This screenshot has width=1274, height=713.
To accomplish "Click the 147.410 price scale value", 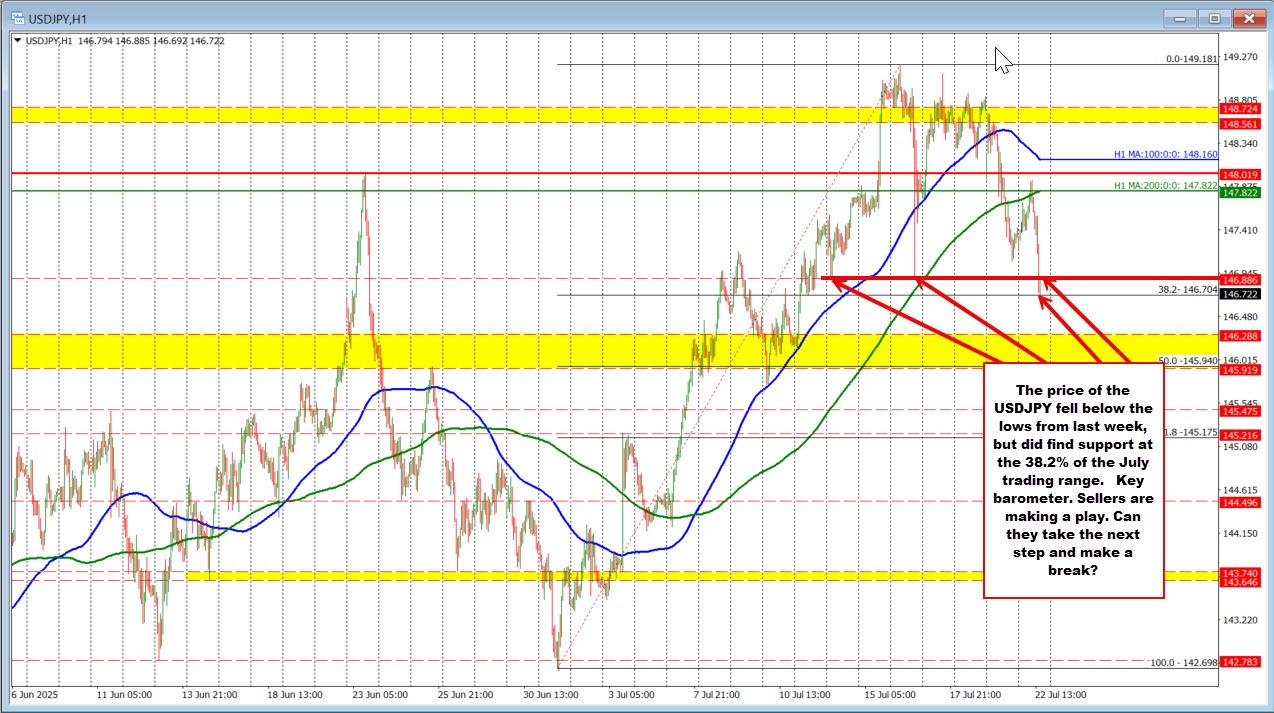I will (x=1240, y=230).
